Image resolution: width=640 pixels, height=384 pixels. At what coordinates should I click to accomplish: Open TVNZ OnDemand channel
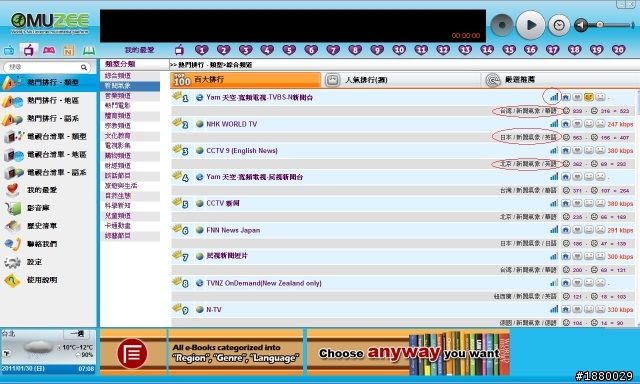(264, 283)
